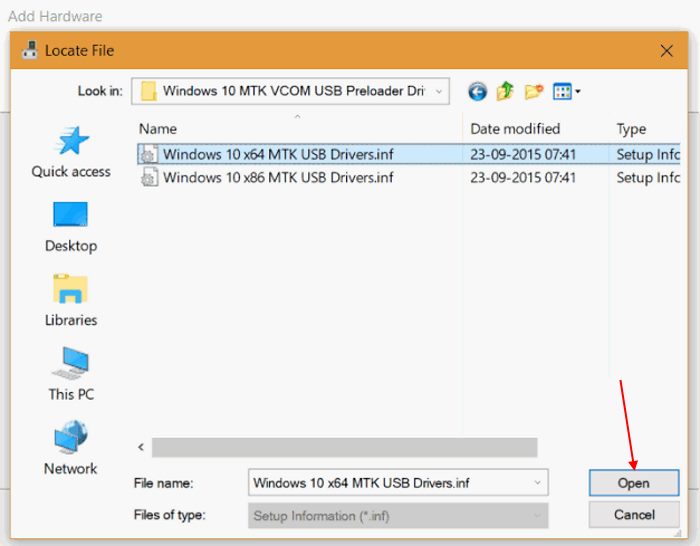
Task: Sort files by Name column
Action: point(158,129)
